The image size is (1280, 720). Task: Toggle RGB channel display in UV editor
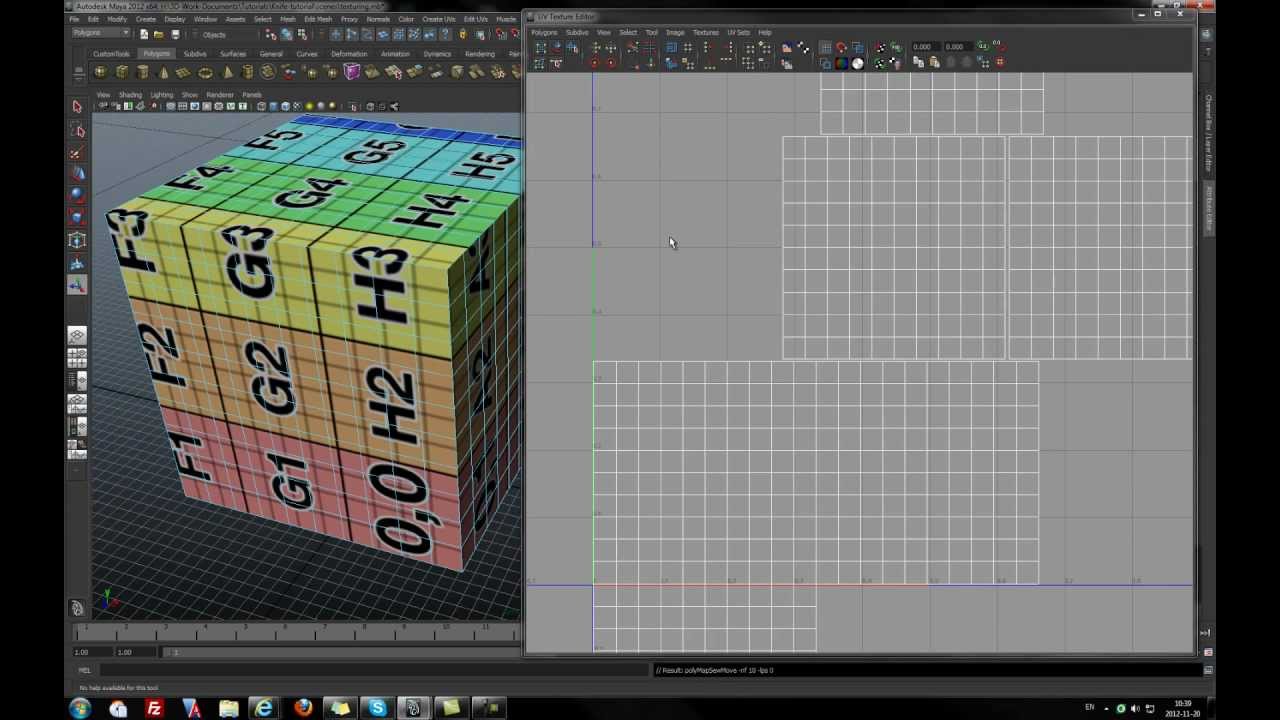tap(841, 64)
